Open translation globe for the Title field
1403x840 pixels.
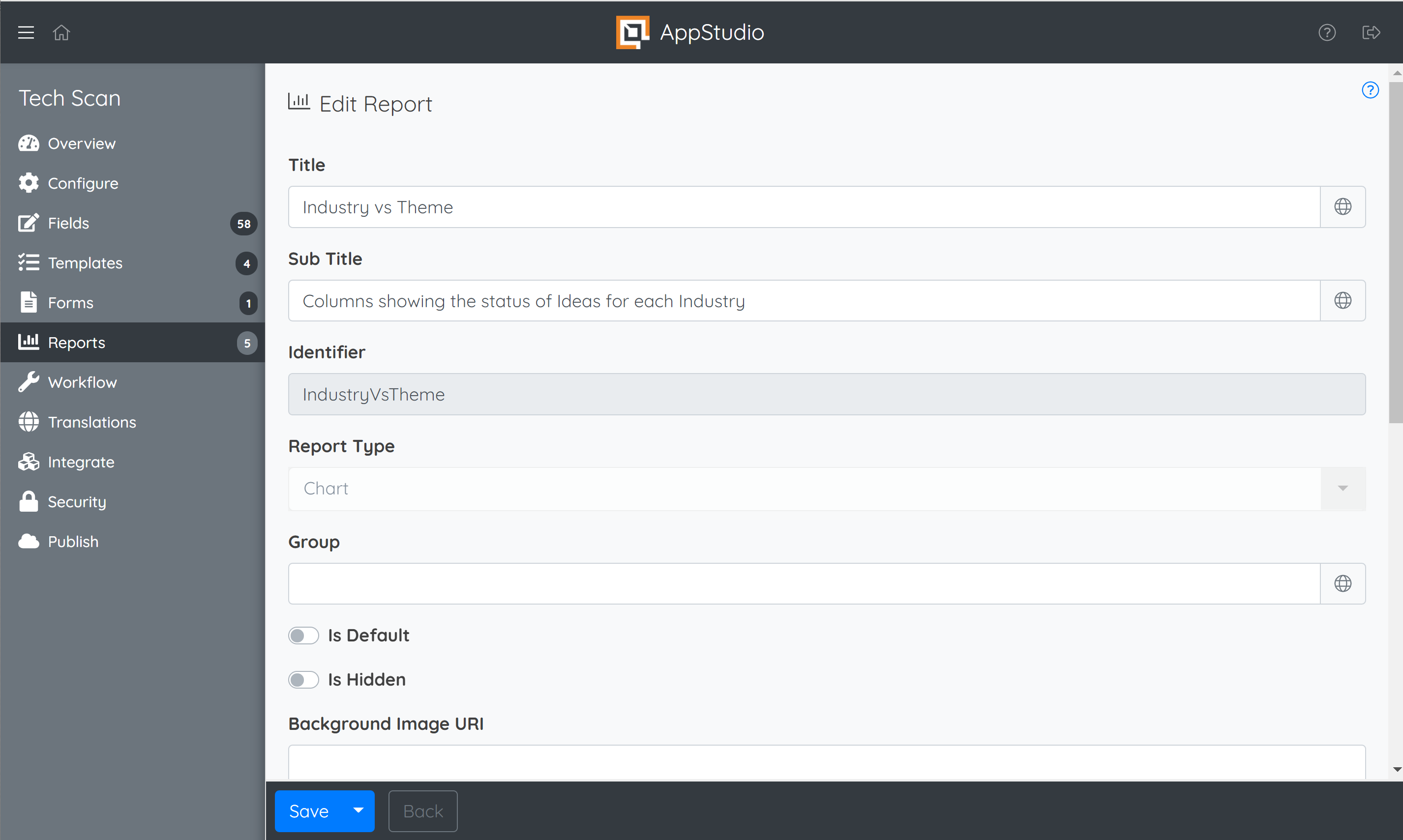click(x=1343, y=206)
